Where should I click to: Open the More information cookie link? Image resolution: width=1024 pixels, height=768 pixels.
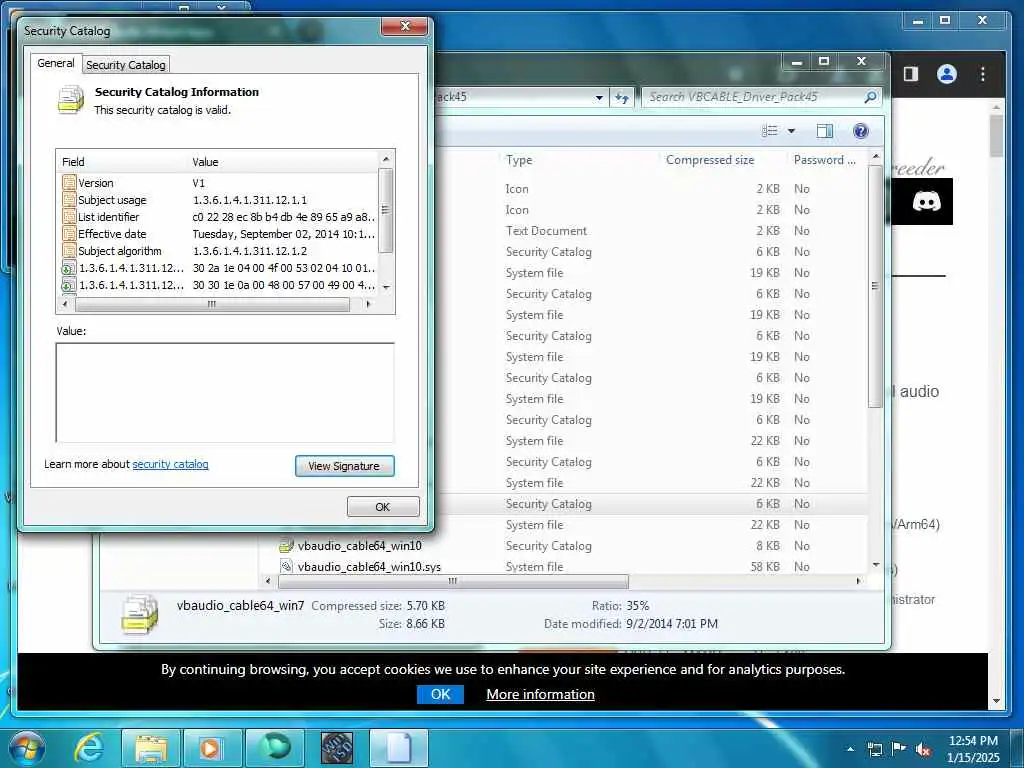tap(540, 694)
